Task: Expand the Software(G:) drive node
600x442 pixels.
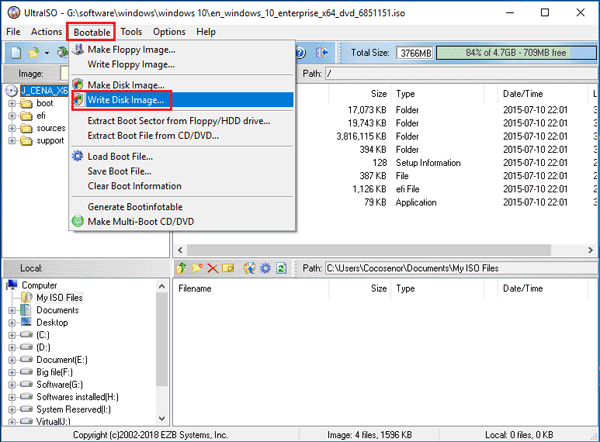Action: (x=12, y=385)
